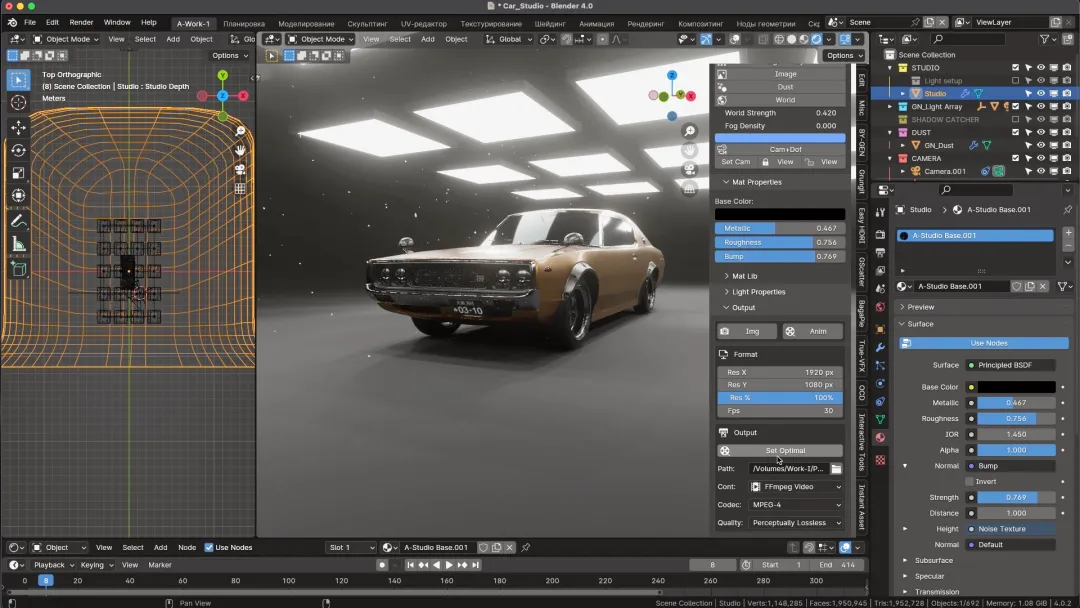This screenshot has height=608, width=1080.
Task: Open the Codec MPEG-4 dropdown
Action: pos(796,504)
